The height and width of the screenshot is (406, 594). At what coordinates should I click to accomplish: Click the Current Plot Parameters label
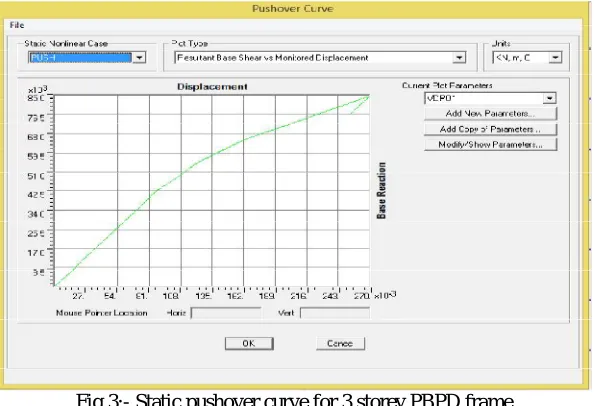pos(447,86)
